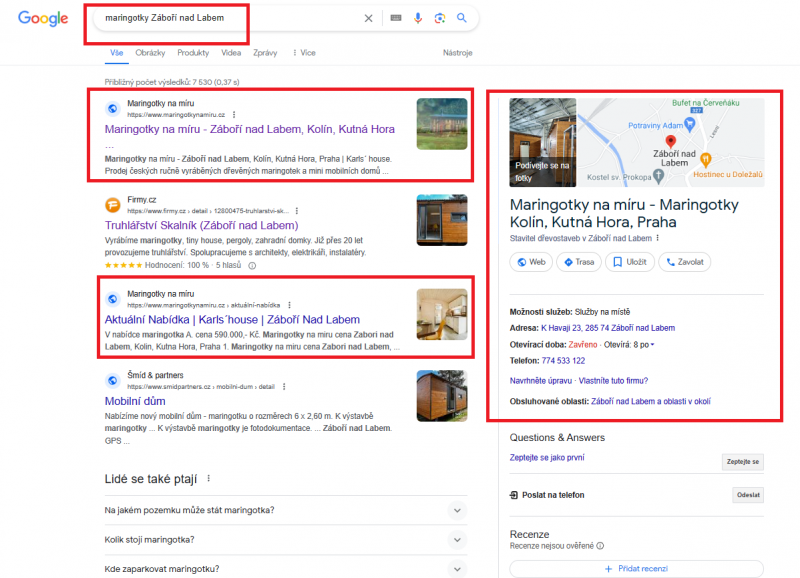Open options menu for Firmy.cz result
The width and height of the screenshot is (800, 578).
point(296,211)
